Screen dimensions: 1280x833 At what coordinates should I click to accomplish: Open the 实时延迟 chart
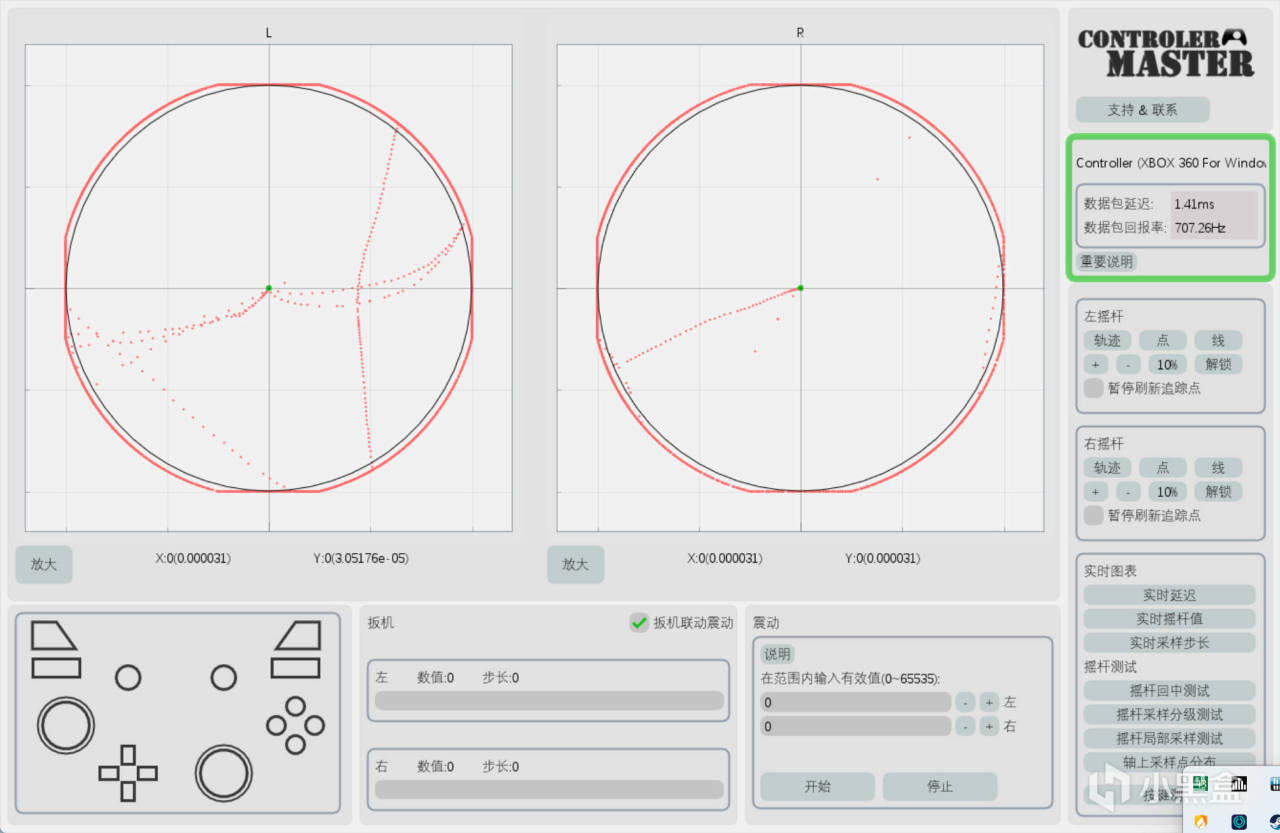[1169, 595]
